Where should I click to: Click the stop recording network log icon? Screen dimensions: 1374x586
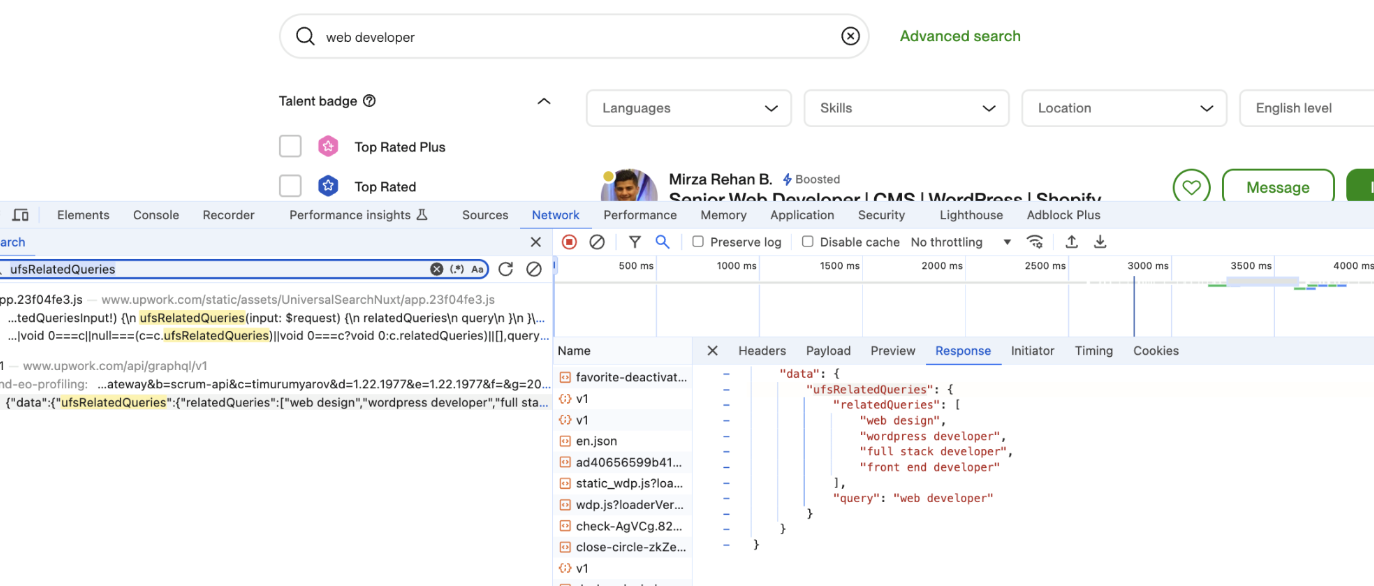click(x=569, y=242)
